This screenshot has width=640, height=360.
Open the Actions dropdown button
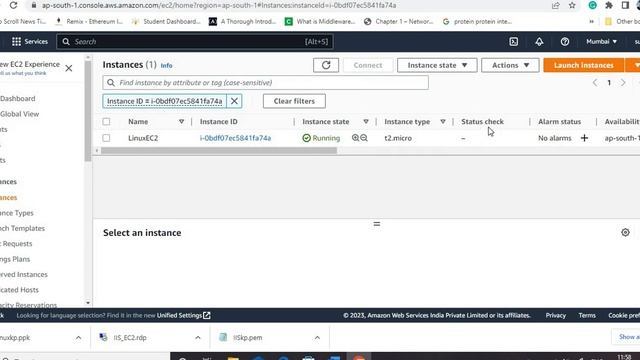pyautogui.click(x=510, y=65)
